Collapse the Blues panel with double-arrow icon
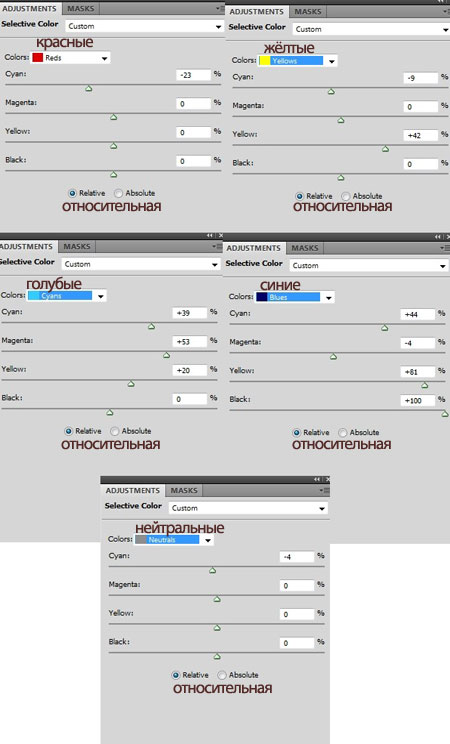This screenshot has width=450, height=744. click(x=437, y=236)
